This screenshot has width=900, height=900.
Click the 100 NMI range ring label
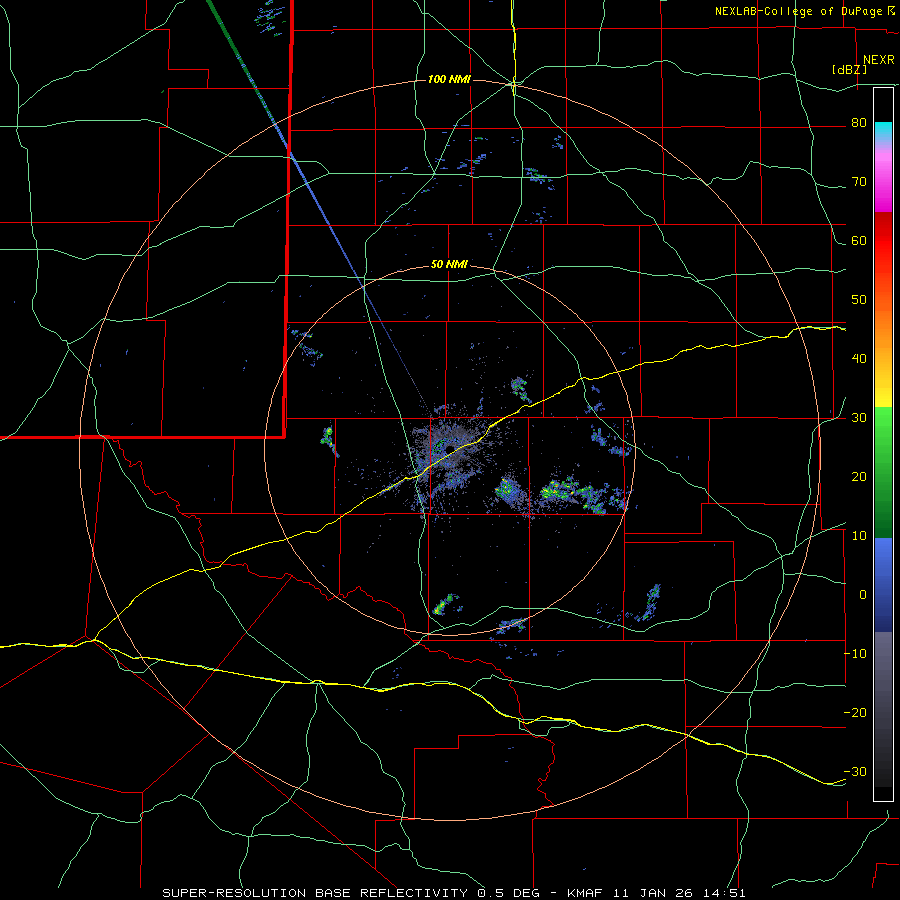tap(449, 79)
